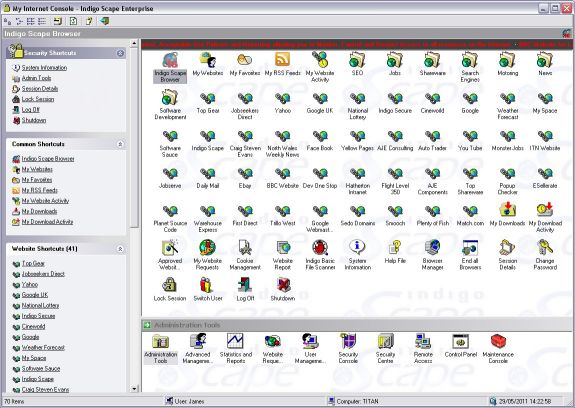Launch the Face Book shortcut icon
This screenshot has width=575, height=408.
click(x=320, y=140)
